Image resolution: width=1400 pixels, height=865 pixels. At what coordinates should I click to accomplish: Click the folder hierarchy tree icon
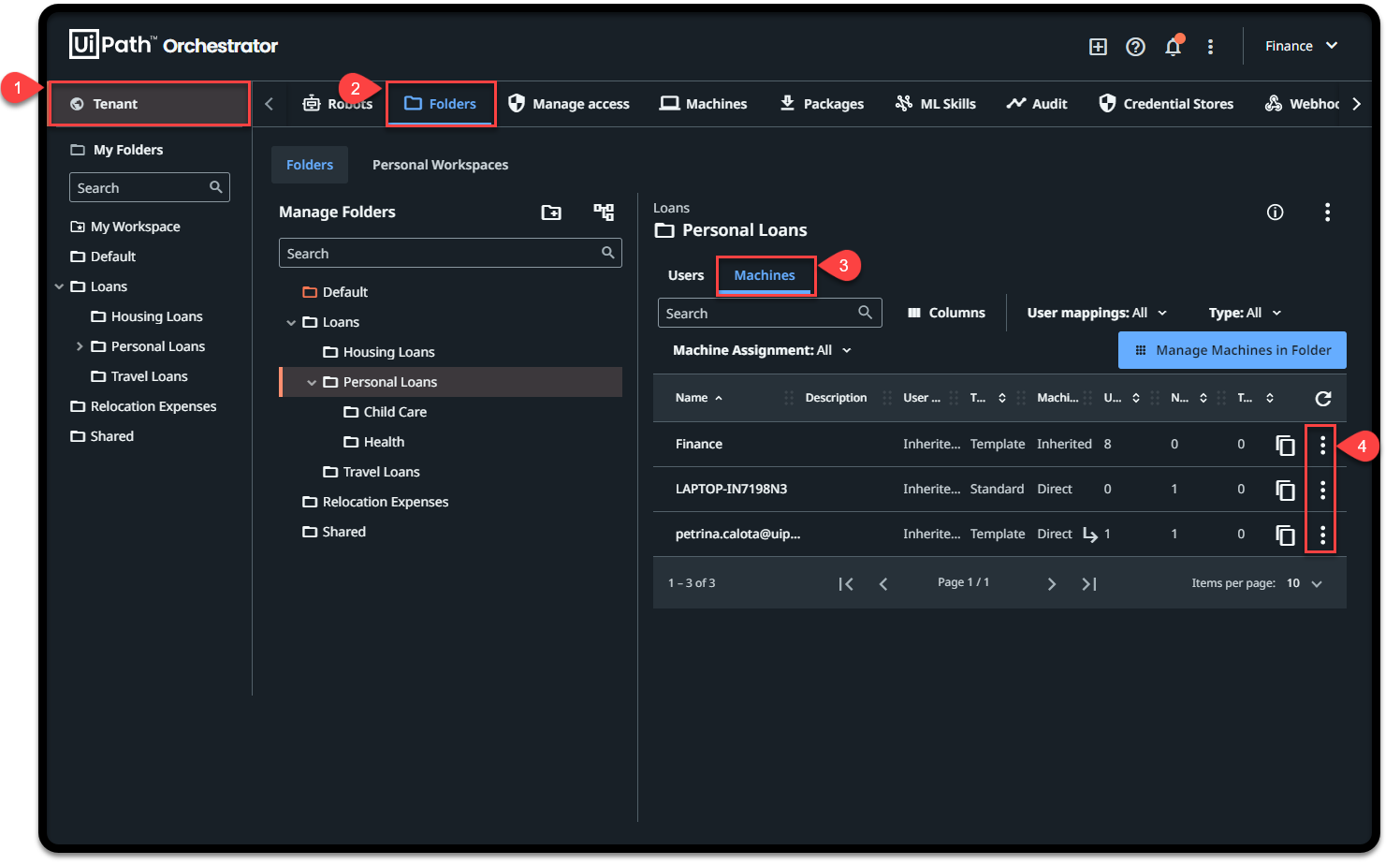click(604, 212)
